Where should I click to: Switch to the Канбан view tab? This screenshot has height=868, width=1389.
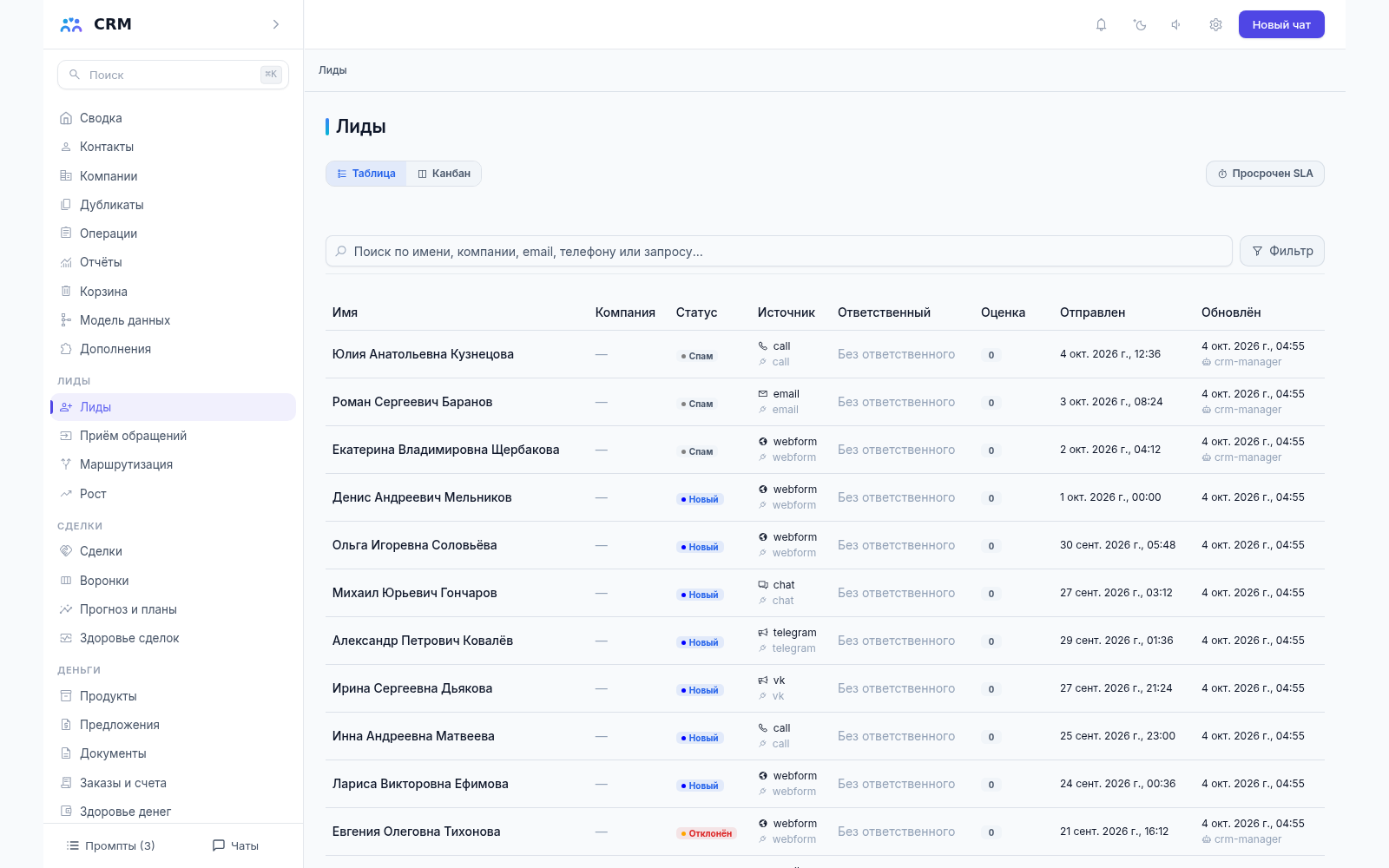(444, 174)
